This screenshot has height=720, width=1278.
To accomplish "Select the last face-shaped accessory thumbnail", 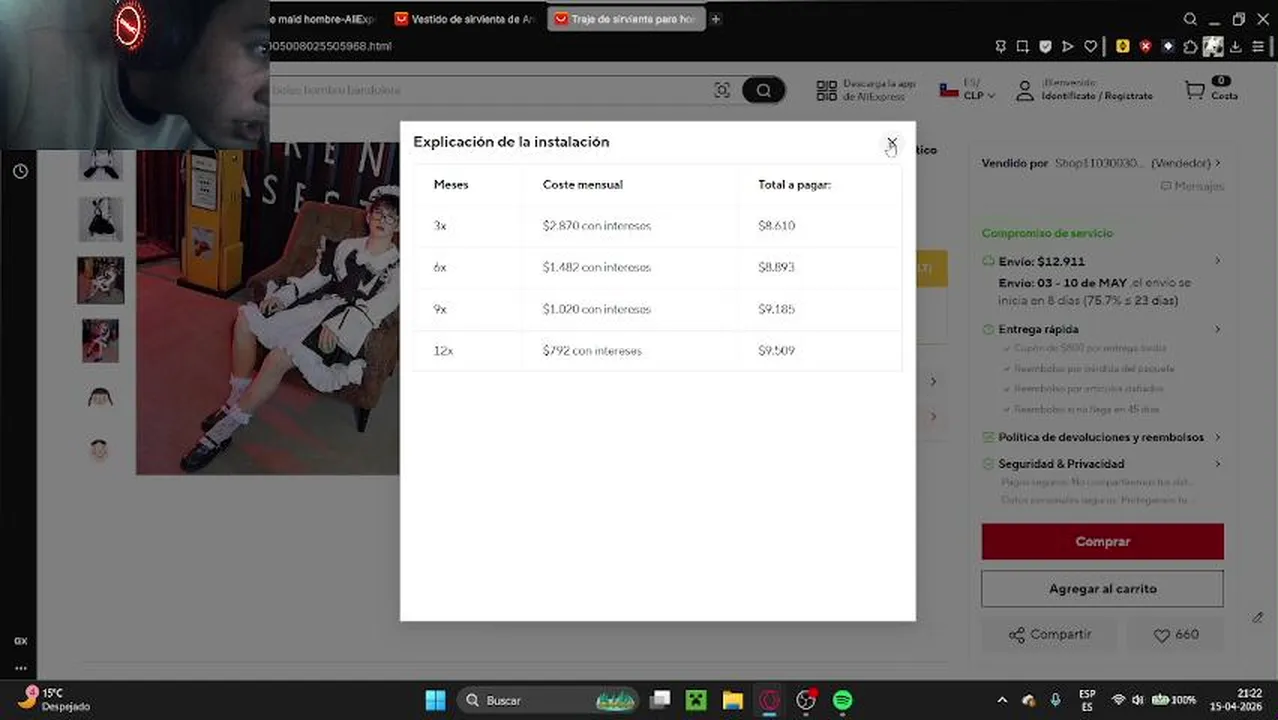I will [x=99, y=449].
